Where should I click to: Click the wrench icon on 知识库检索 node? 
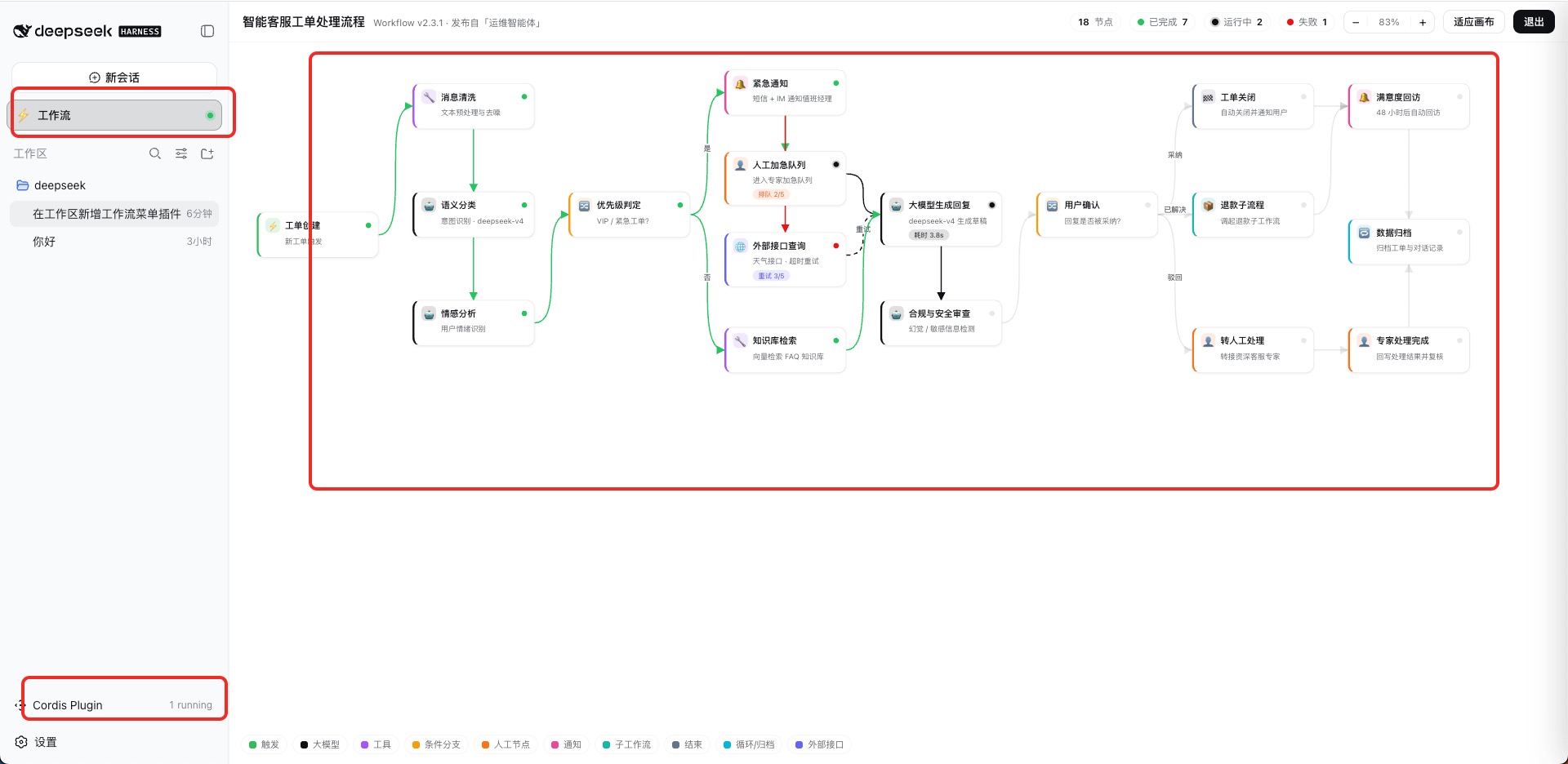pos(741,340)
